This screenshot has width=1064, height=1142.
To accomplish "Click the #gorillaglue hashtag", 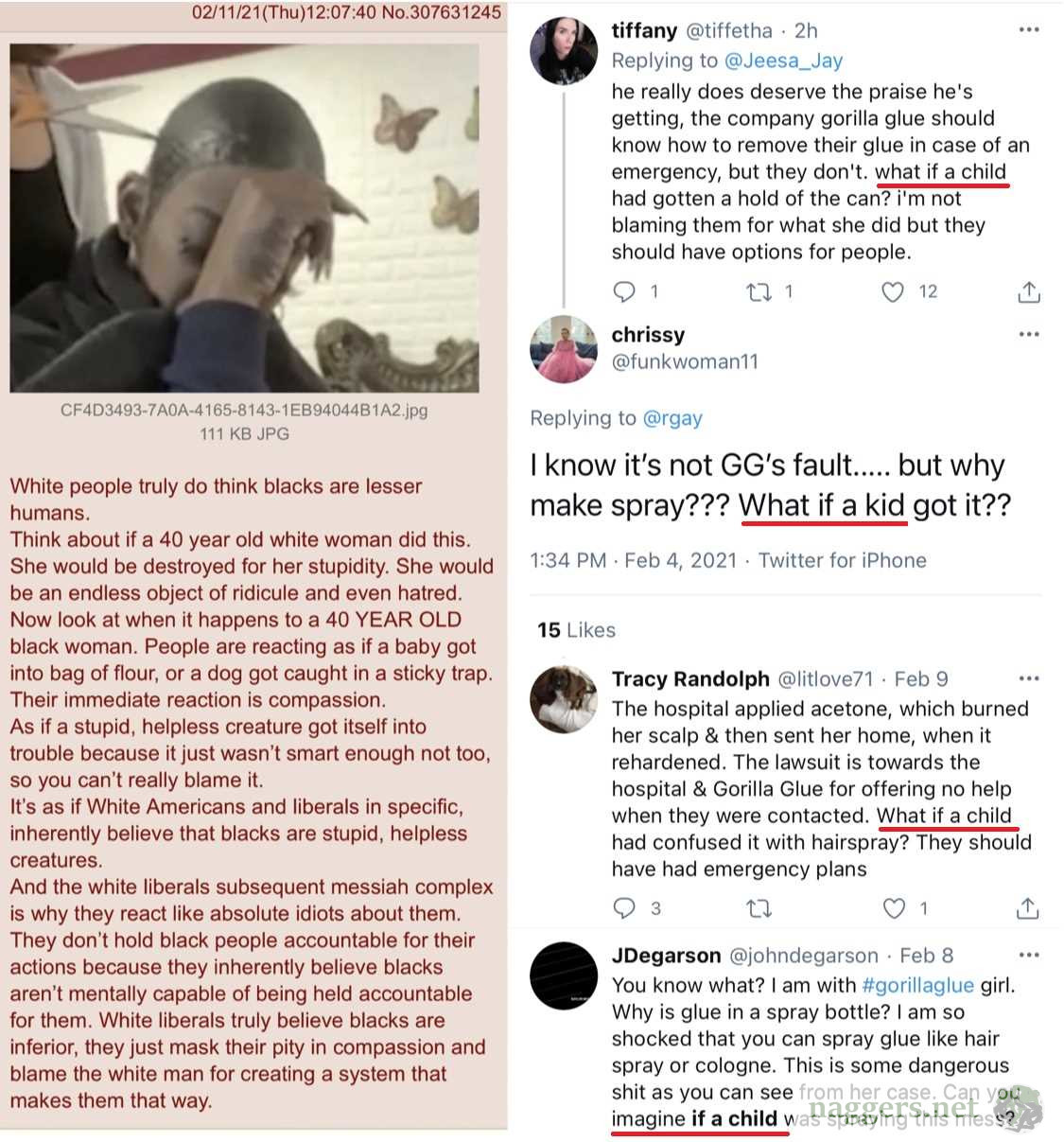I will coord(917,985).
